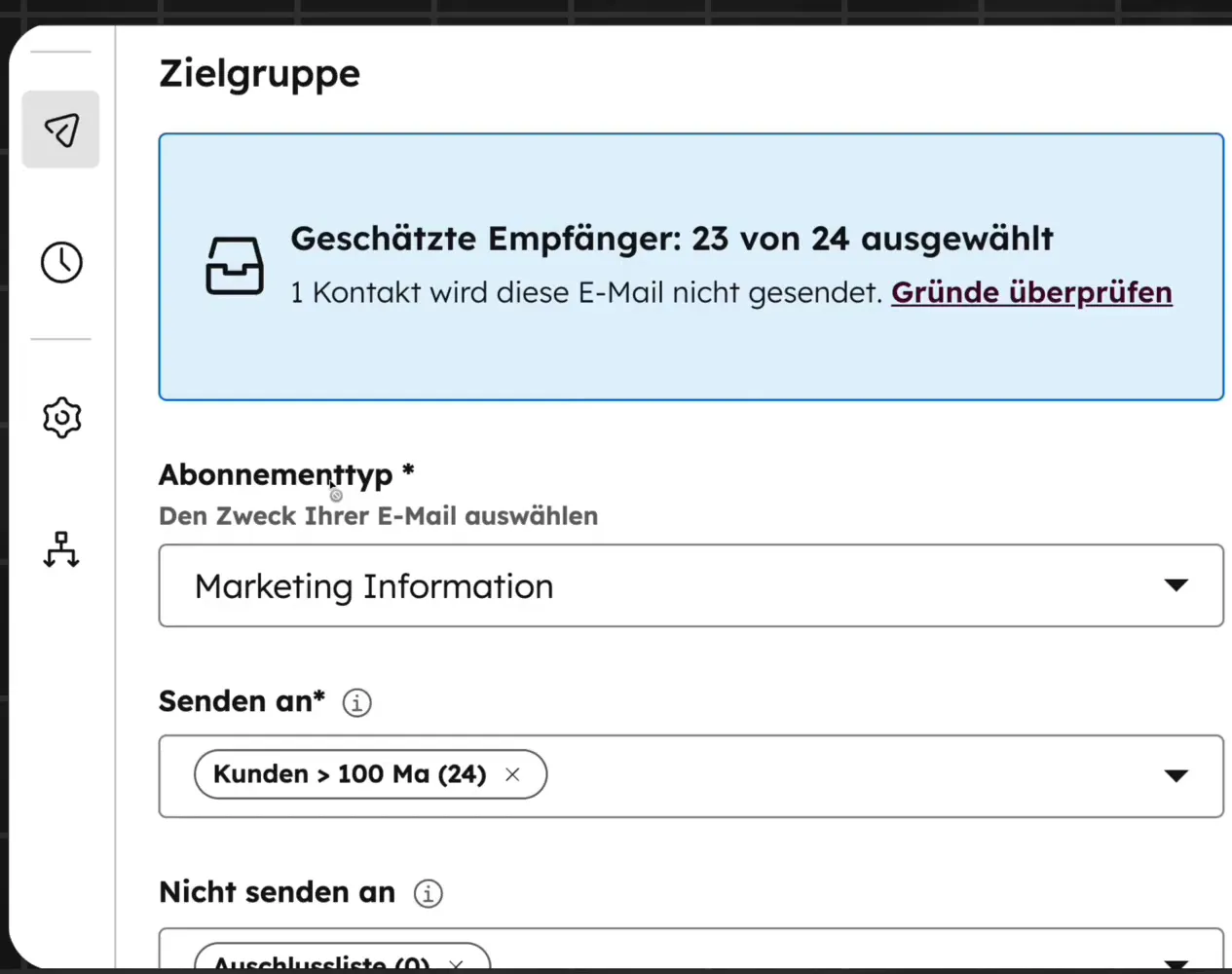Click the Kunden > 100 Ma (24) tag
1232x974 pixels.
370,774
